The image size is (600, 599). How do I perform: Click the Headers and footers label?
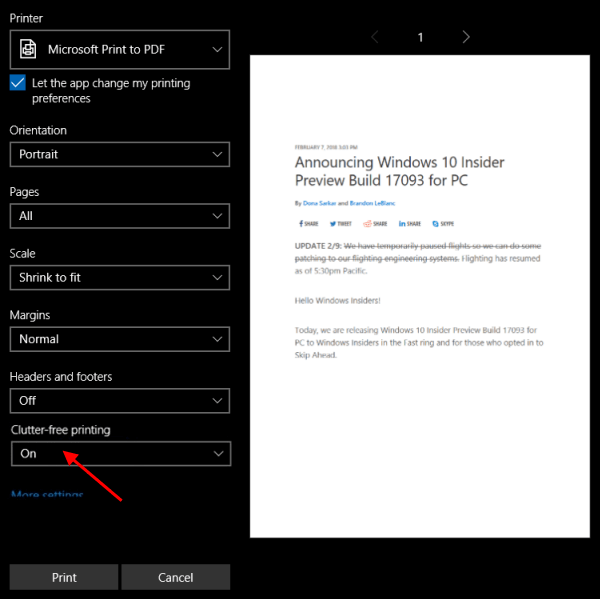61,377
